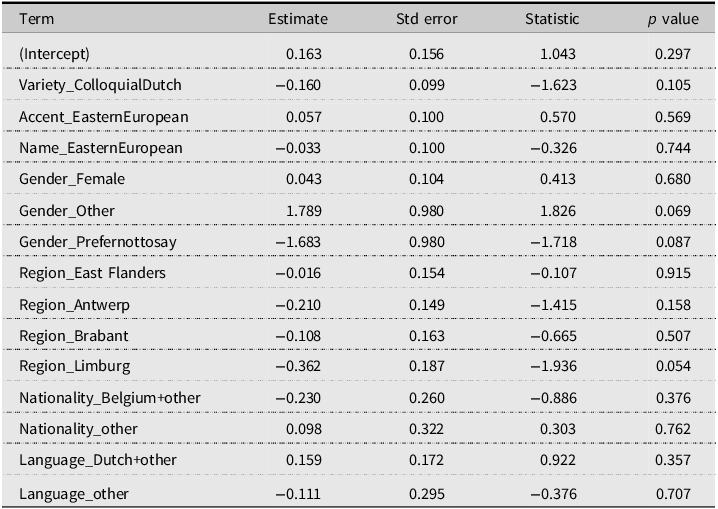Click the Gender_Female term
718x509 pixels.
coord(72,179)
